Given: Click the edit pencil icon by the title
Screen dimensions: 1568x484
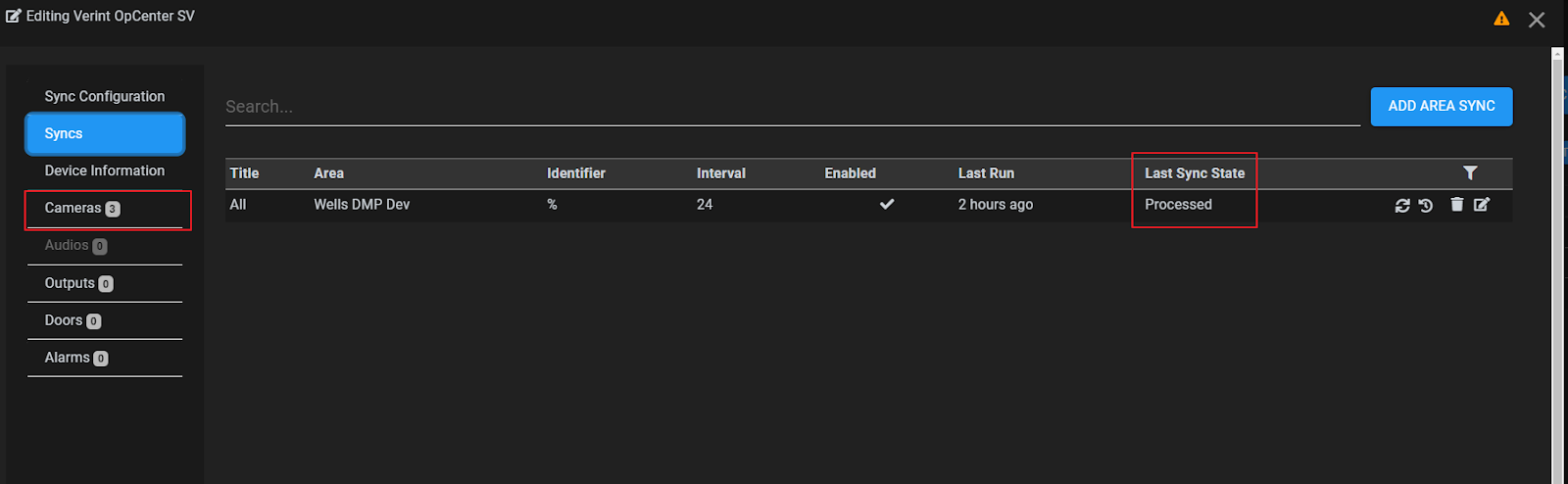Looking at the screenshot, I should coord(14,16).
